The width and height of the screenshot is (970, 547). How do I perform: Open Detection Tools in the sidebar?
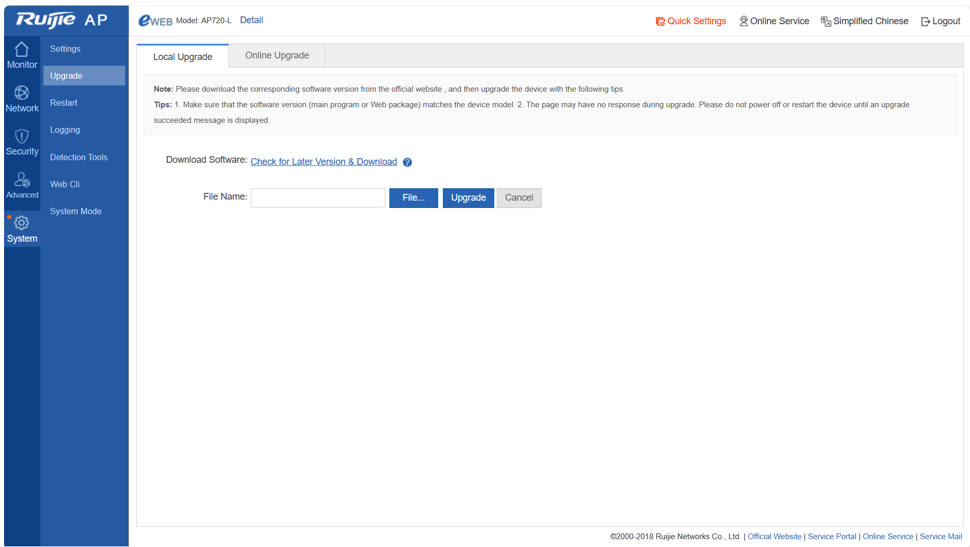(x=78, y=157)
